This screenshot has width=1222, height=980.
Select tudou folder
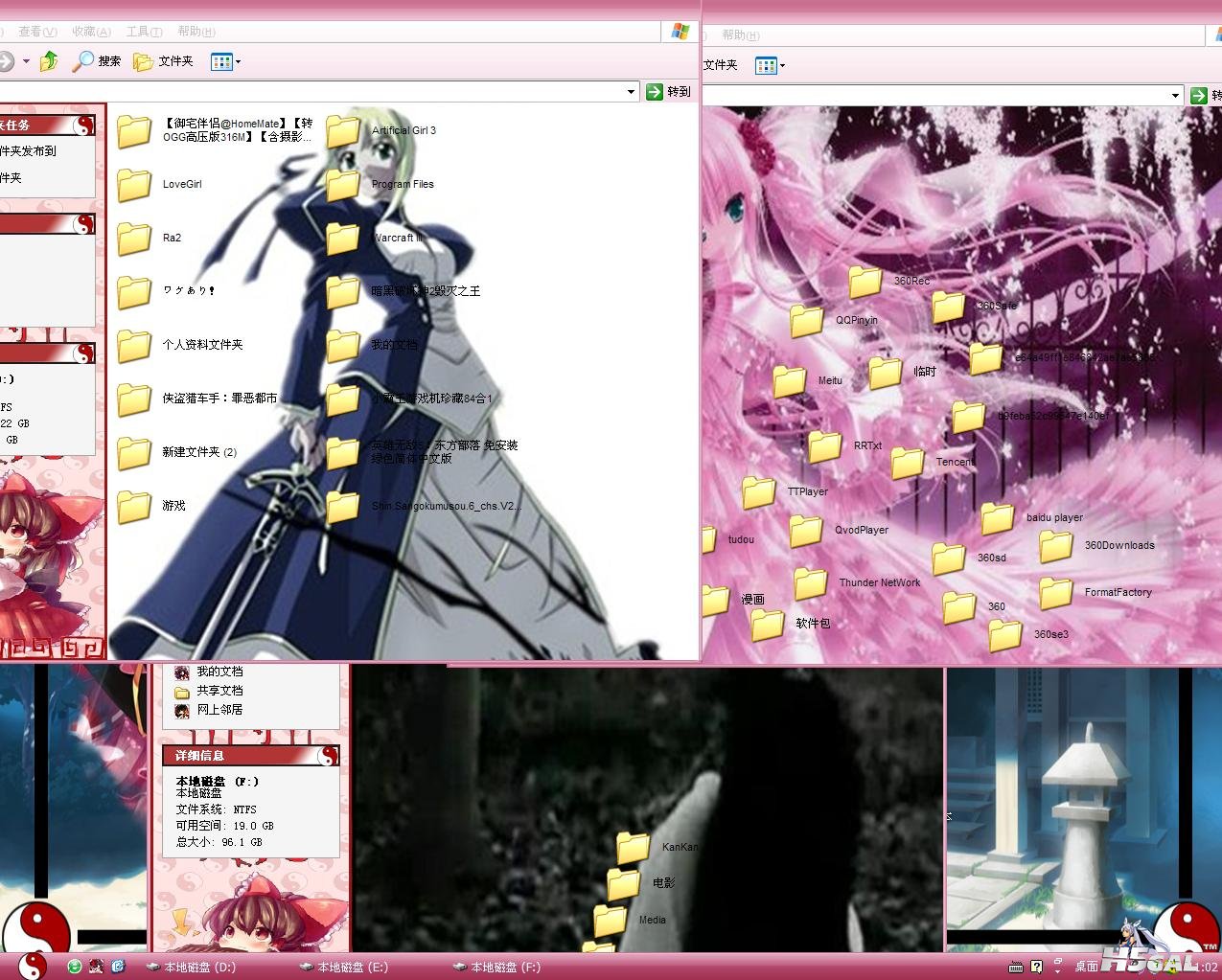(x=729, y=539)
